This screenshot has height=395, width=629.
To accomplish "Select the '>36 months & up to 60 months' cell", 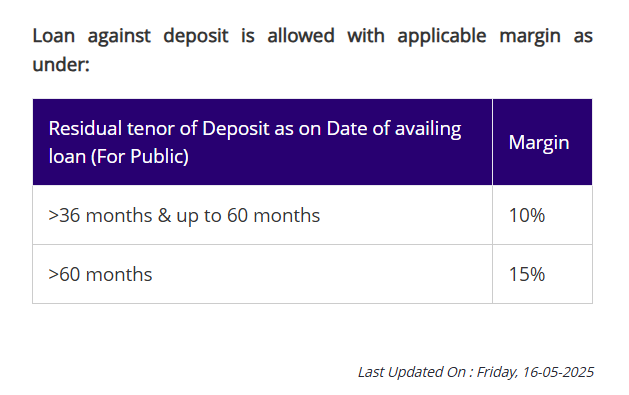I will 262,215.
